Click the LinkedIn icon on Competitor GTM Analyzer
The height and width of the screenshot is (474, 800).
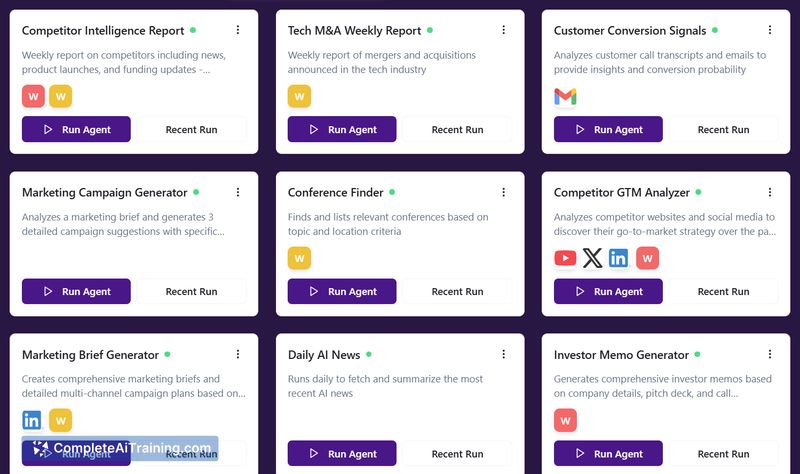[618, 258]
